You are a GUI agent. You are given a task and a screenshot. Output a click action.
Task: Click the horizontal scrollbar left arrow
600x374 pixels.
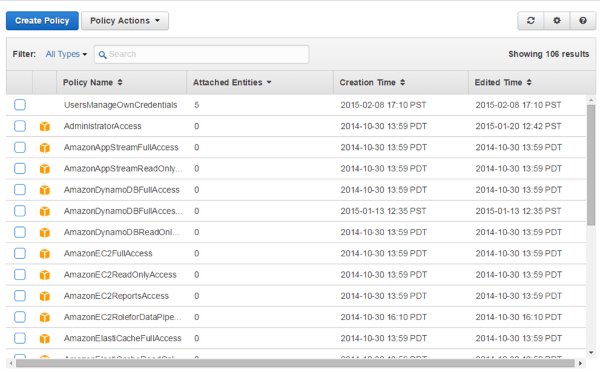(11, 363)
